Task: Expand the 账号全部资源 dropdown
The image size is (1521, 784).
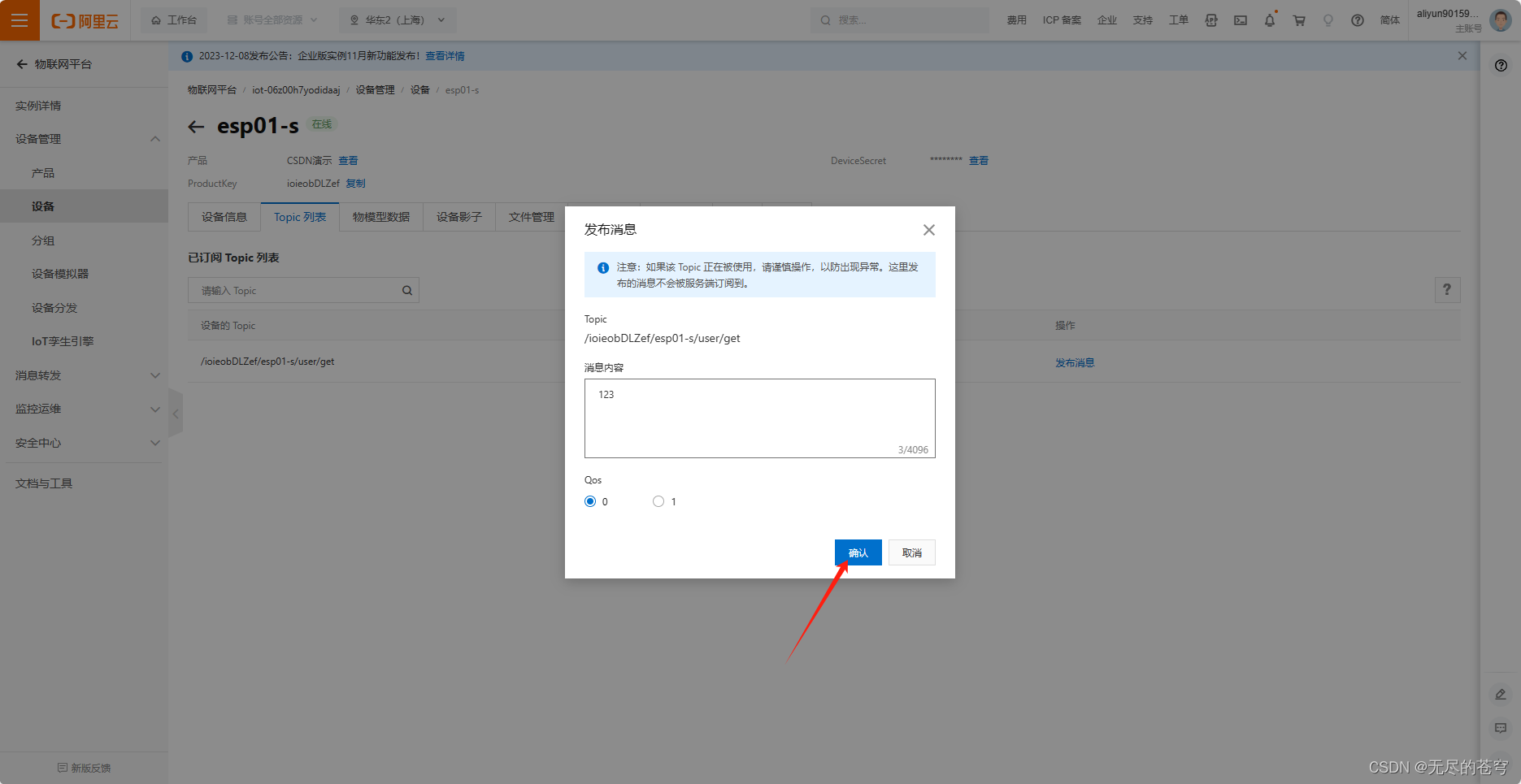Action: [x=272, y=20]
